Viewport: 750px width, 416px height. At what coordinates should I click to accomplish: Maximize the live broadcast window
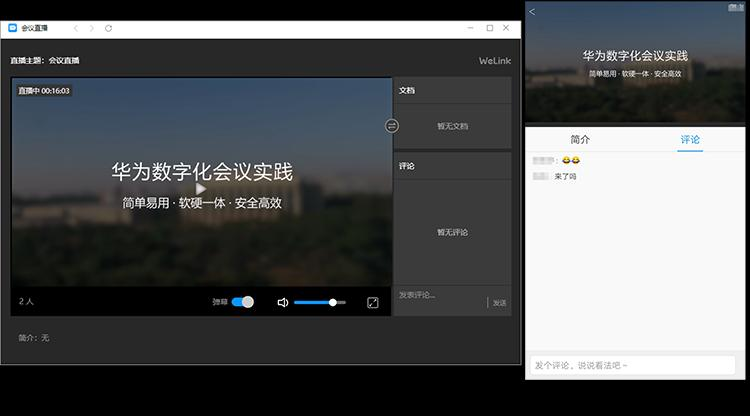click(x=490, y=28)
